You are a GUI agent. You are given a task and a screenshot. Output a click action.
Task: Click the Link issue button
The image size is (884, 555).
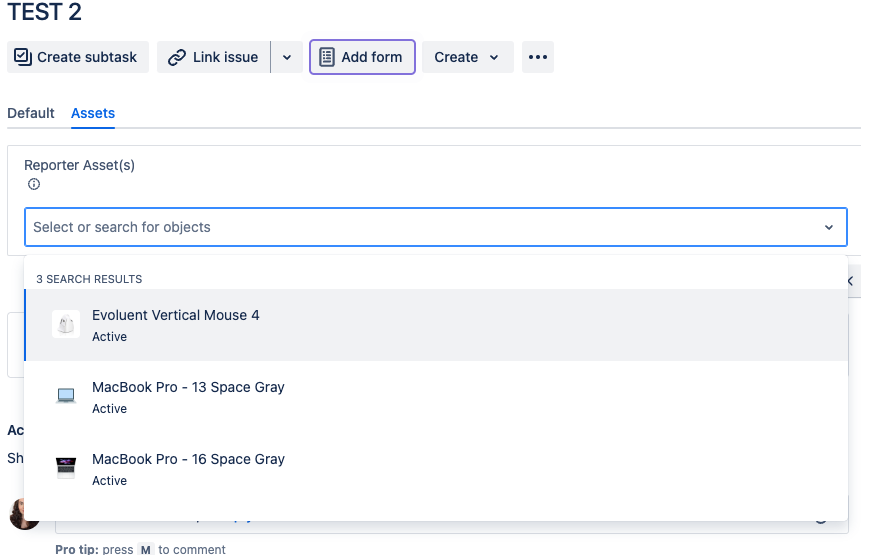point(214,57)
